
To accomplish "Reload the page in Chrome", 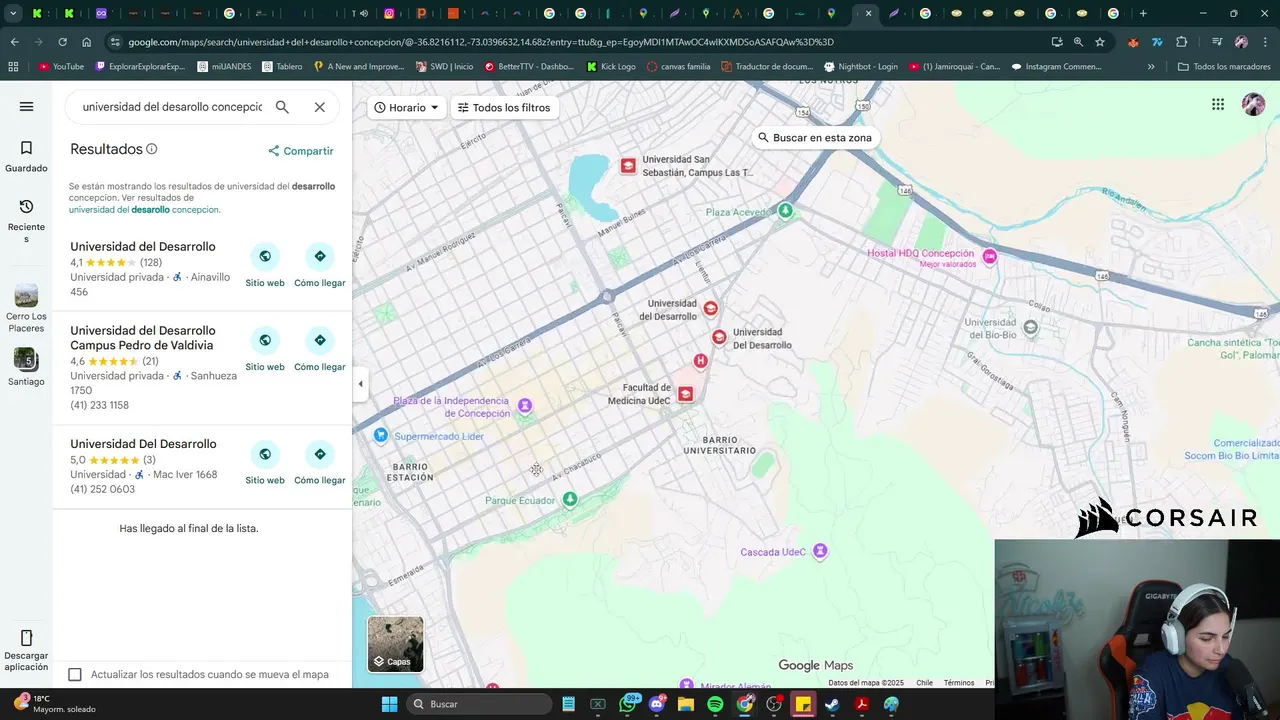I will click(62, 42).
